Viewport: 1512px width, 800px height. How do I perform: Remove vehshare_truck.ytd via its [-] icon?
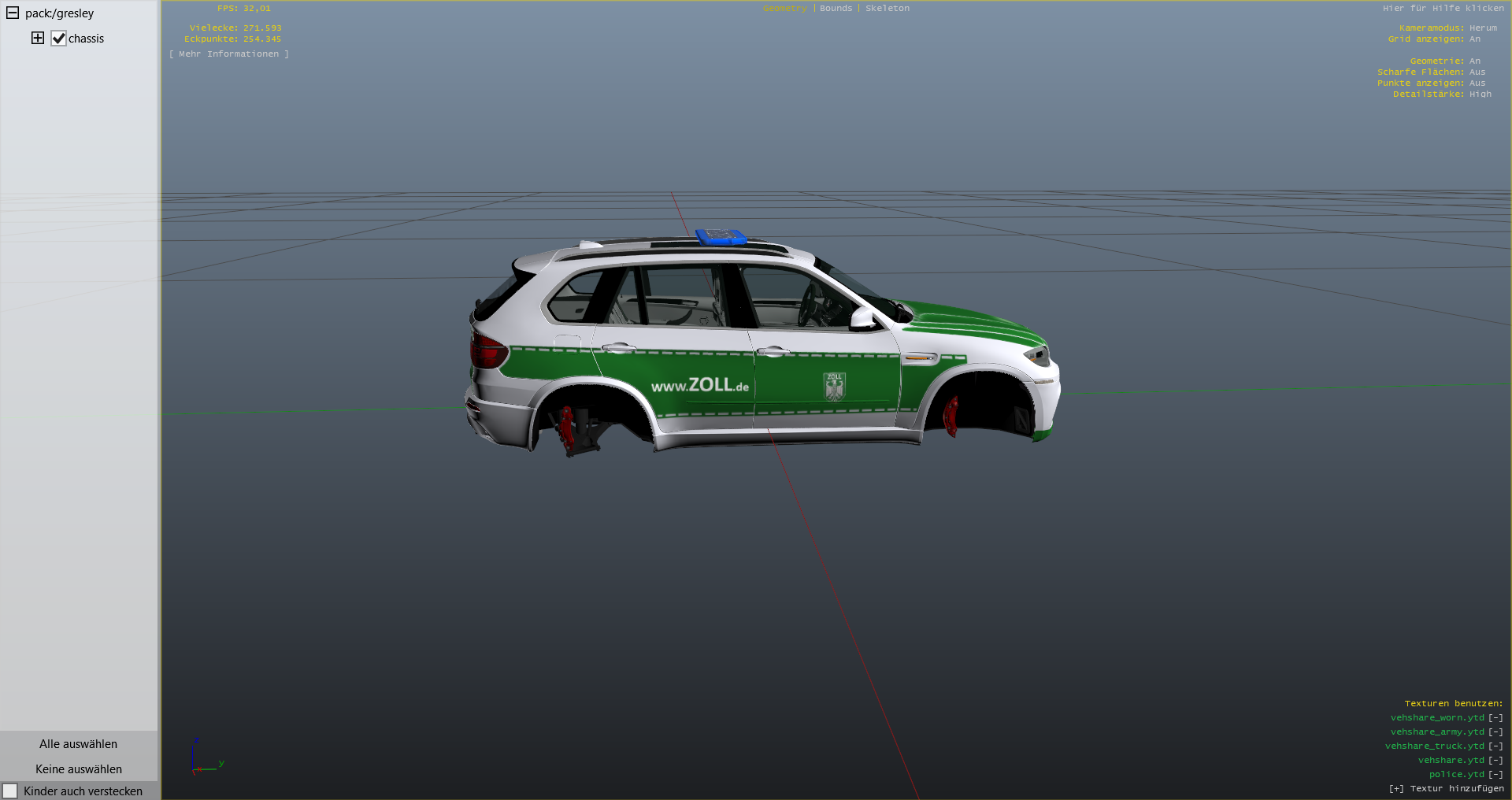pyautogui.click(x=1495, y=746)
